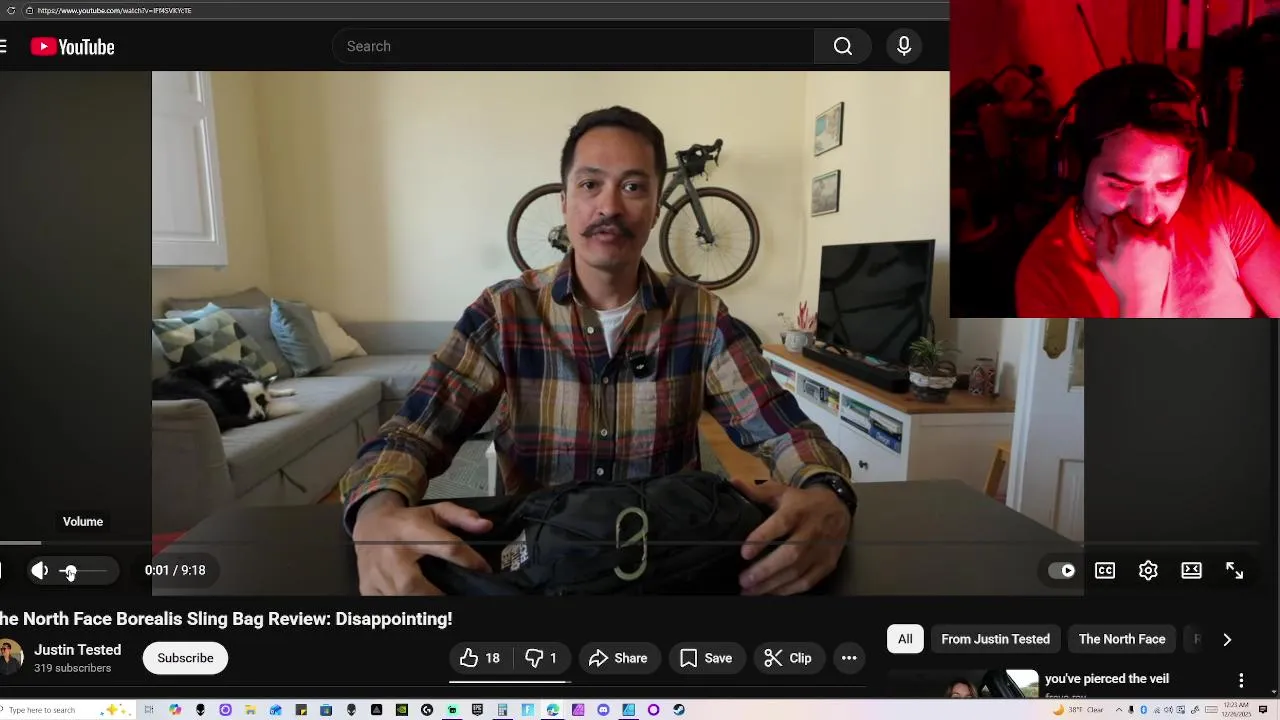The width and height of the screenshot is (1280, 720).
Task: Open the video settings gear
Action: 1148,570
